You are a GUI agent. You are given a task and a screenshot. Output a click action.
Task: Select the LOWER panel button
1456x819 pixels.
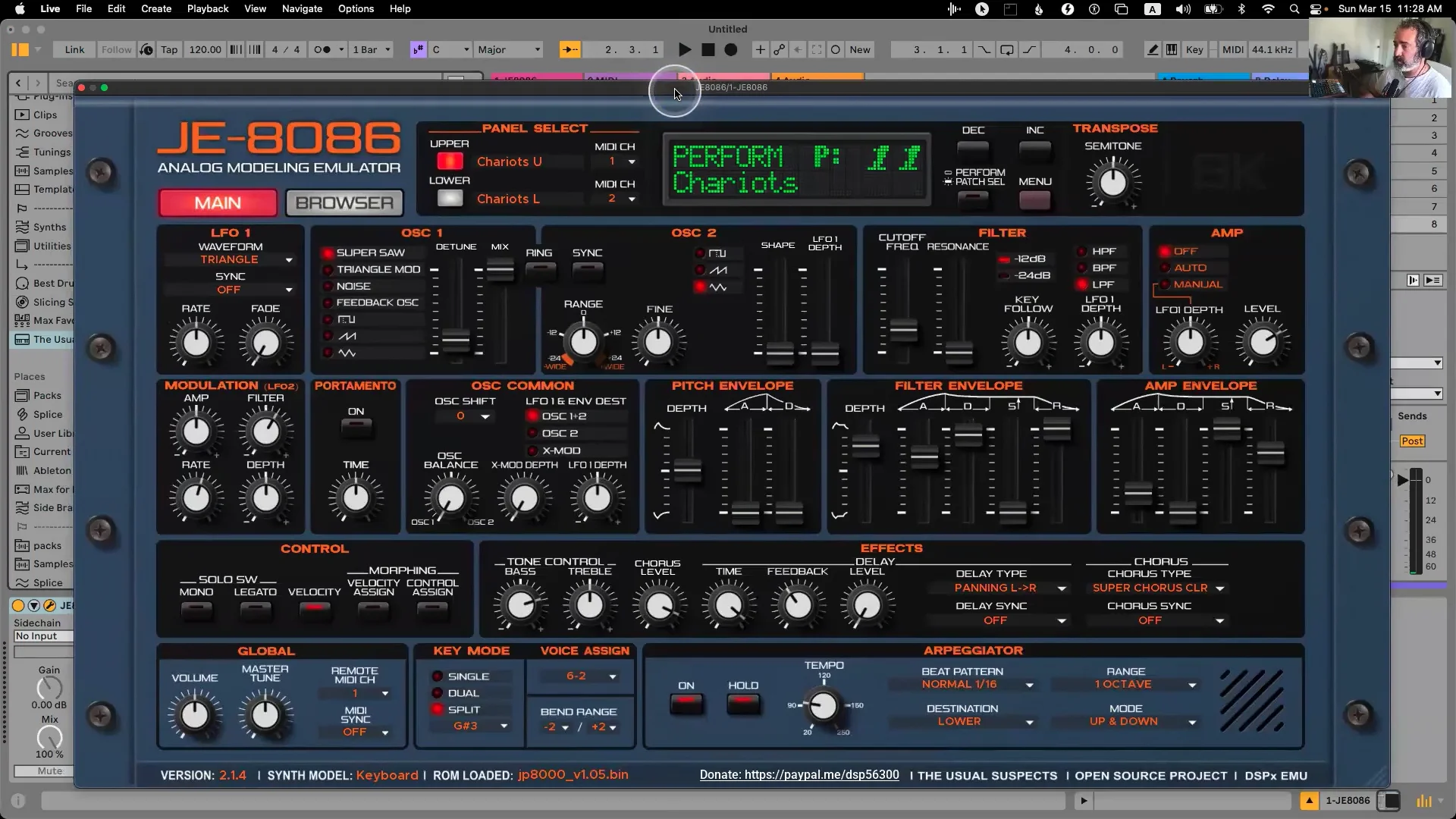450,199
